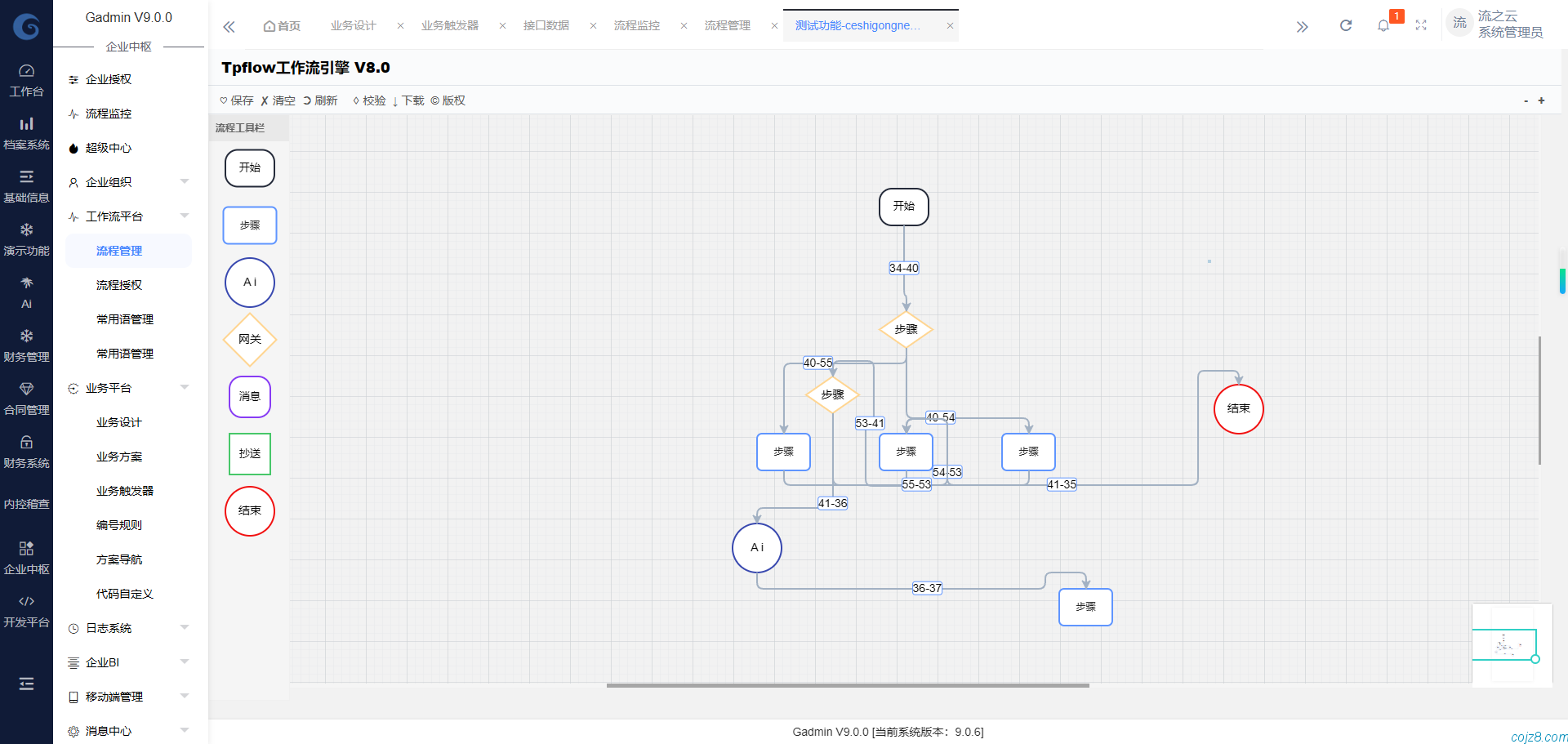Select the red 结束 end node tool
The image size is (1568, 744).
249,511
